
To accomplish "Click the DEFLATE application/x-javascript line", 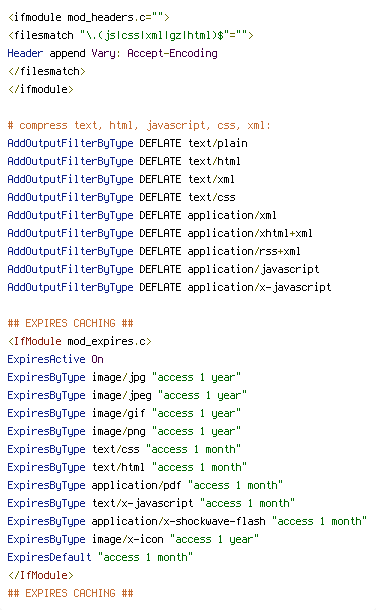I will point(170,287).
